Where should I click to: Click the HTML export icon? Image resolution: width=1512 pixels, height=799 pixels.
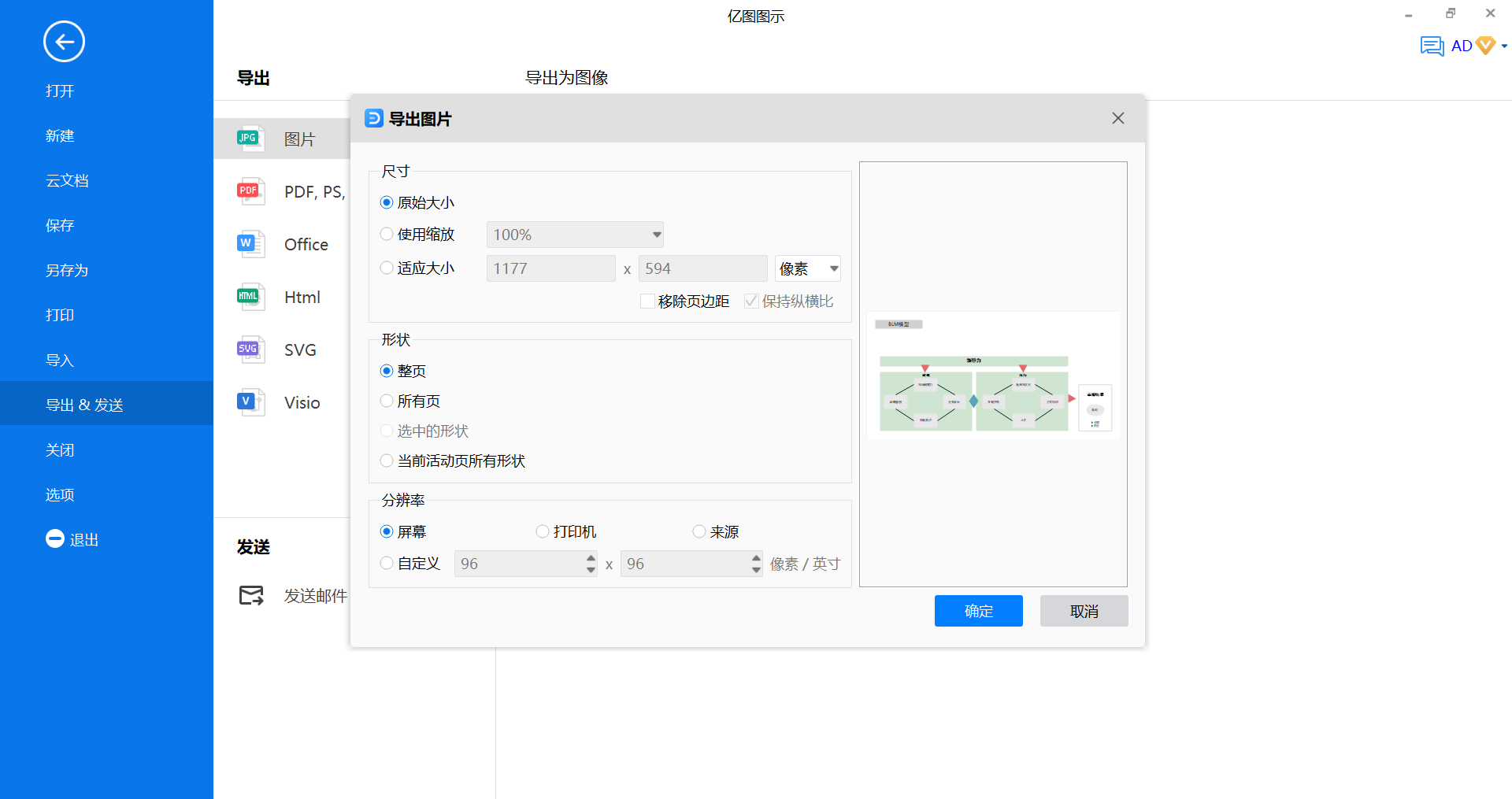coord(250,297)
